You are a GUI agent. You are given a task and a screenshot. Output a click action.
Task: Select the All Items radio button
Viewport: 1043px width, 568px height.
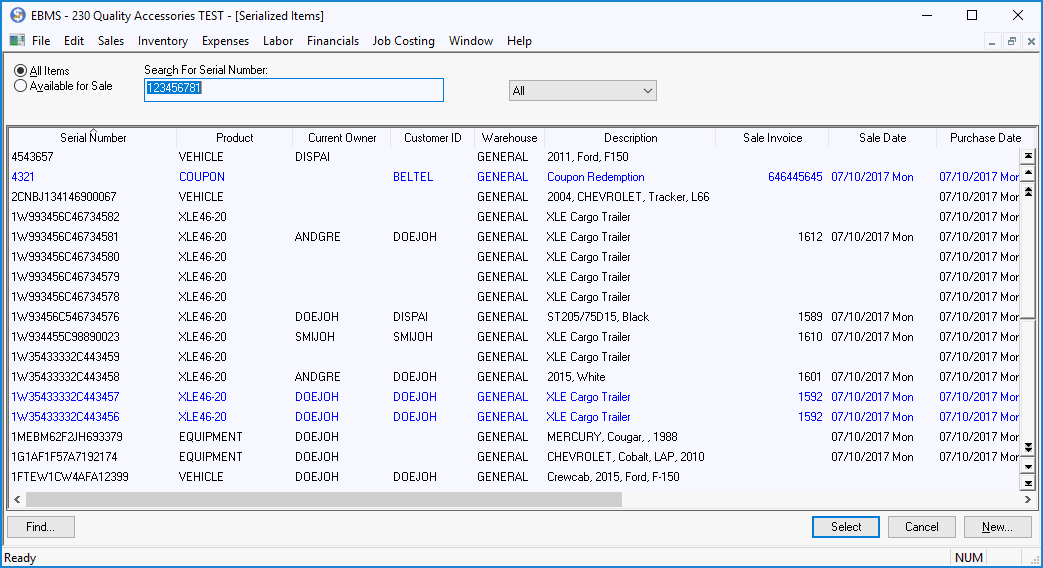pos(21,71)
